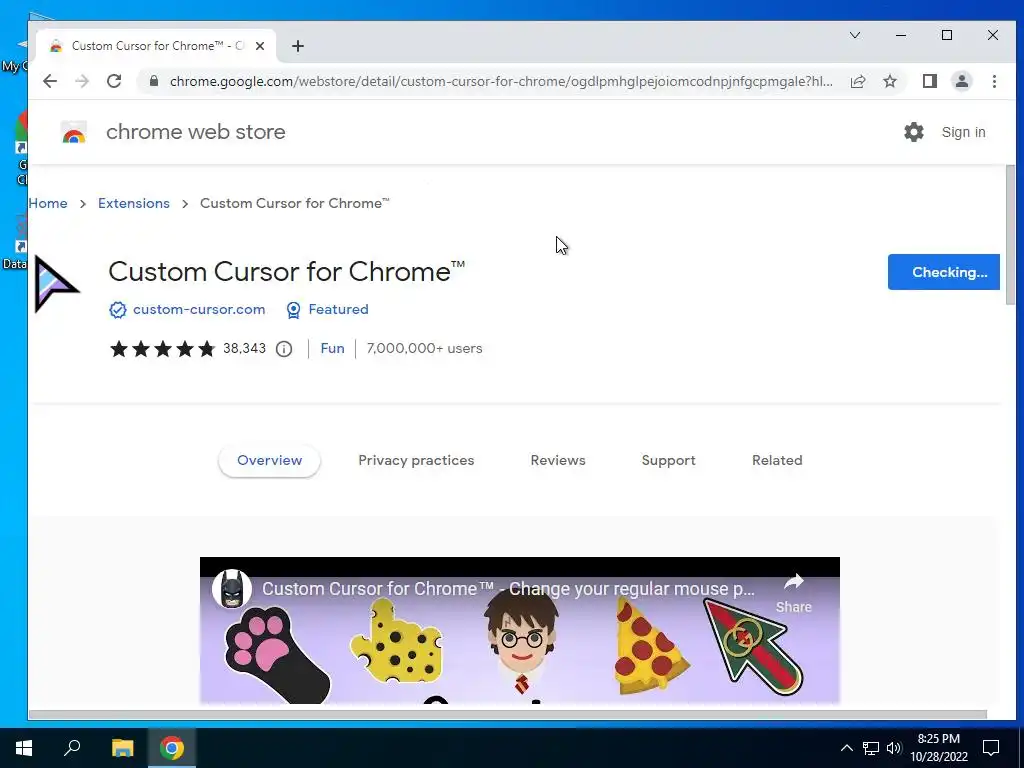Screen dimensions: 1024x768
Task: Share this page via the share icon
Action: point(858,81)
